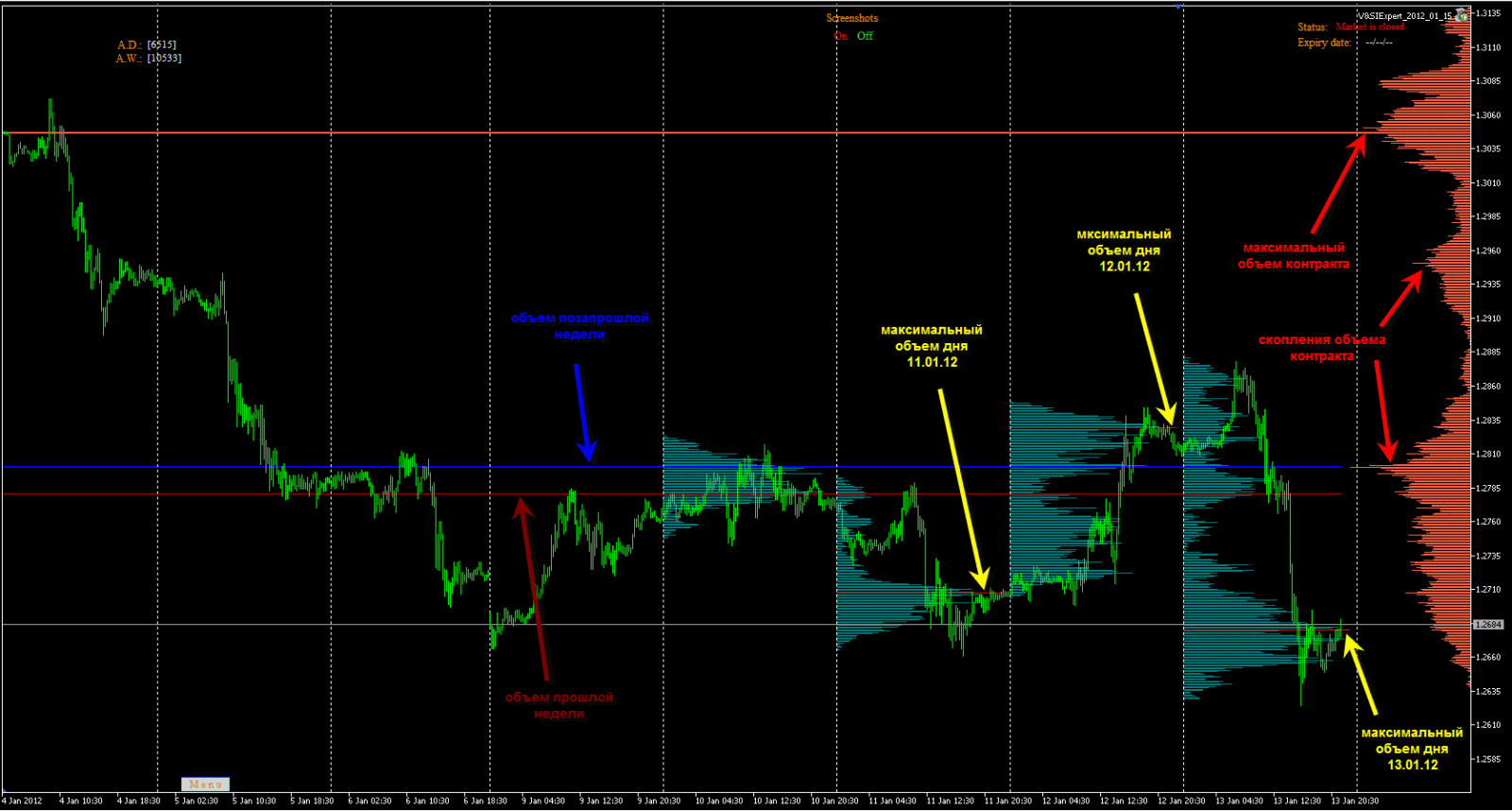Click the A.D. value [6515]
This screenshot has width=1512, height=811.
[162, 44]
